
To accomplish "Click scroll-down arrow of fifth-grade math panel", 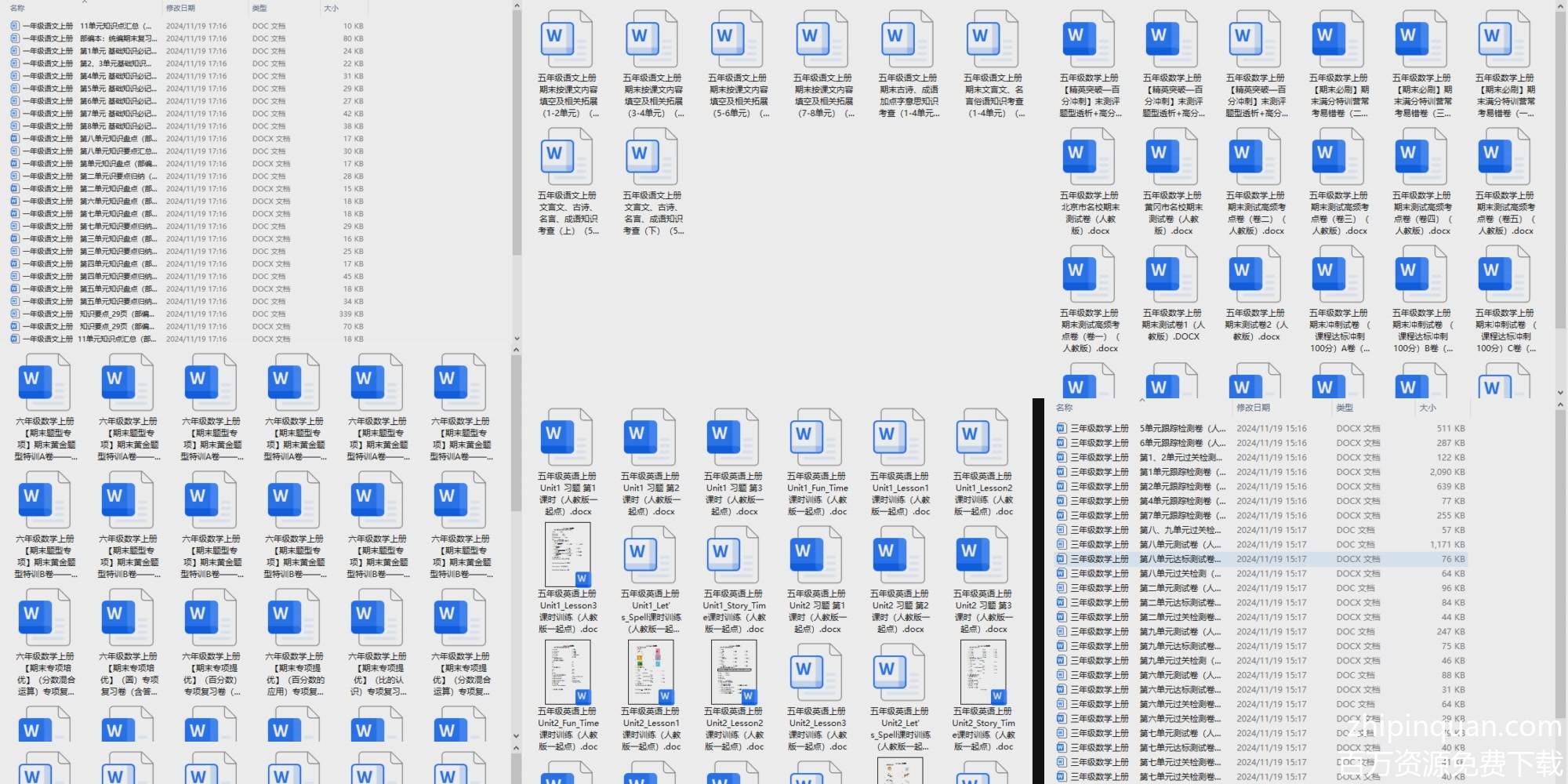I will pos(1560,393).
